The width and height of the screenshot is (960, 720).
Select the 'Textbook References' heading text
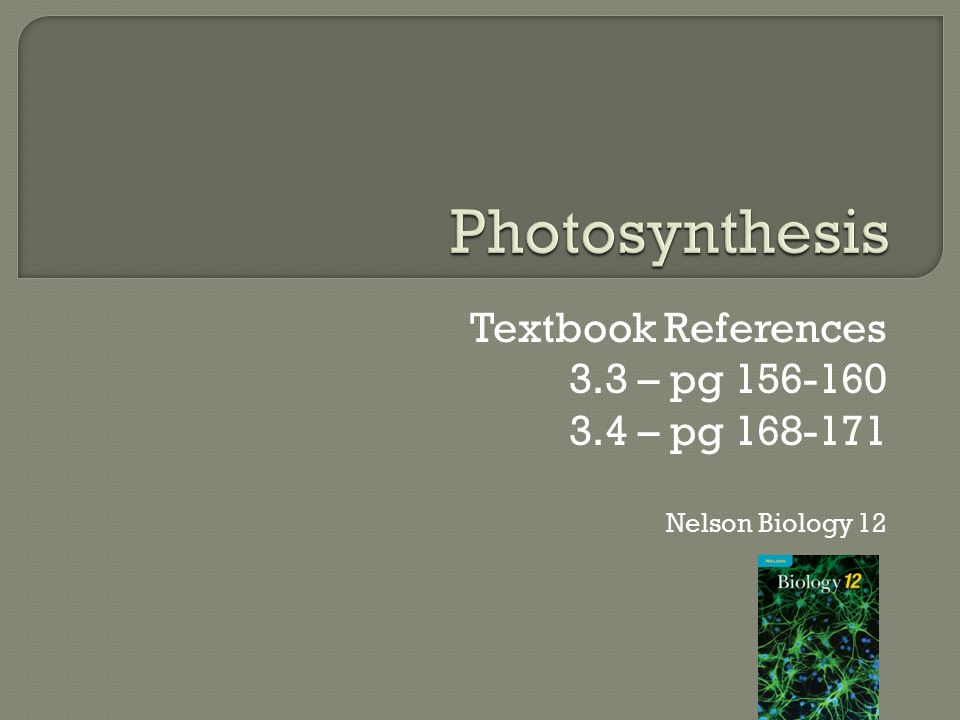click(x=677, y=328)
